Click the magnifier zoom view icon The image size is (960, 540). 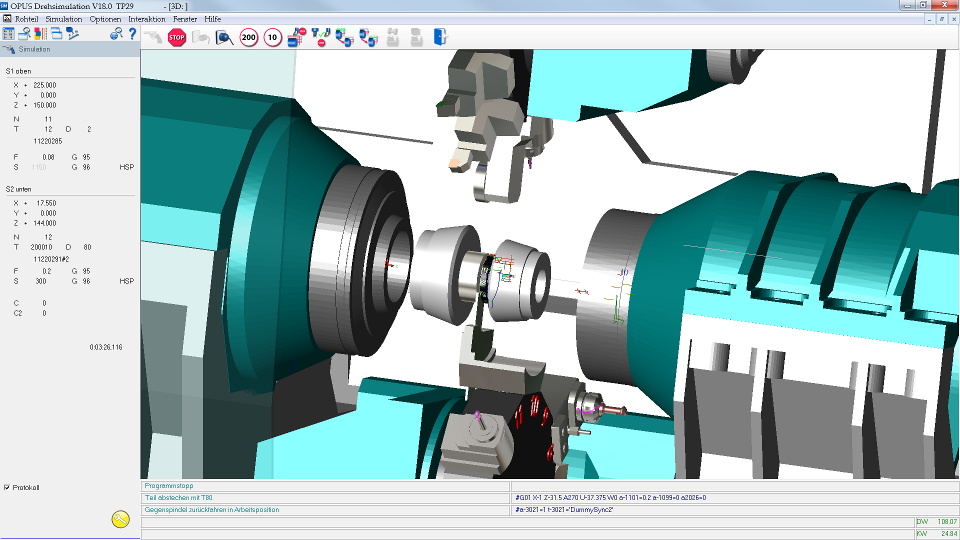pyautogui.click(x=225, y=37)
